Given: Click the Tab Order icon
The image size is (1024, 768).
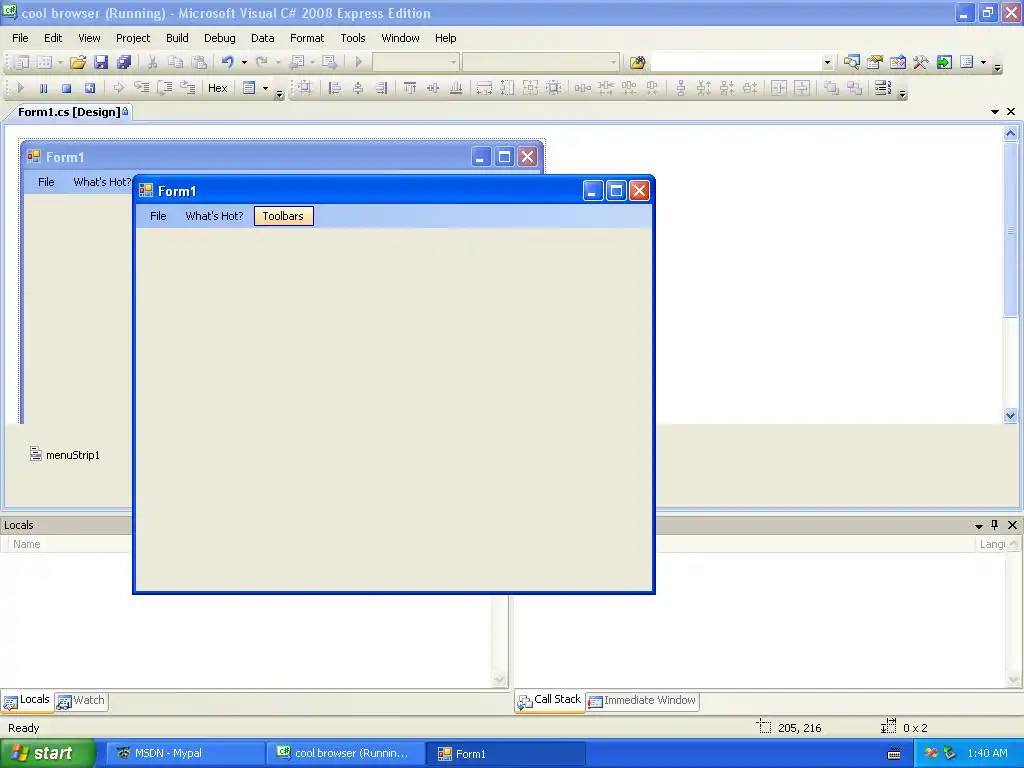Looking at the screenshot, I should click(883, 88).
